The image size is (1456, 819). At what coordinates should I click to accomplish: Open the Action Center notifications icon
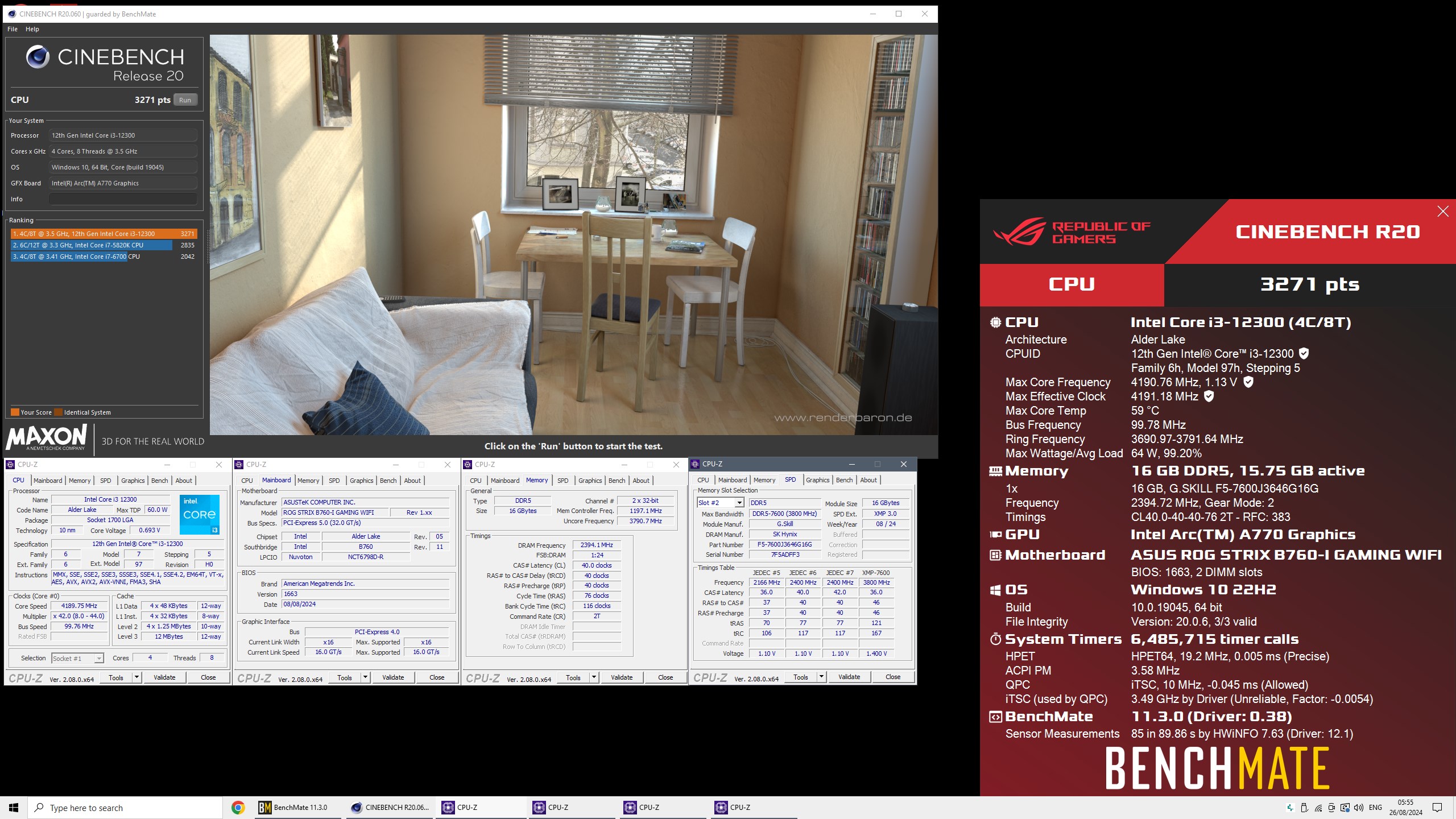[1437, 808]
